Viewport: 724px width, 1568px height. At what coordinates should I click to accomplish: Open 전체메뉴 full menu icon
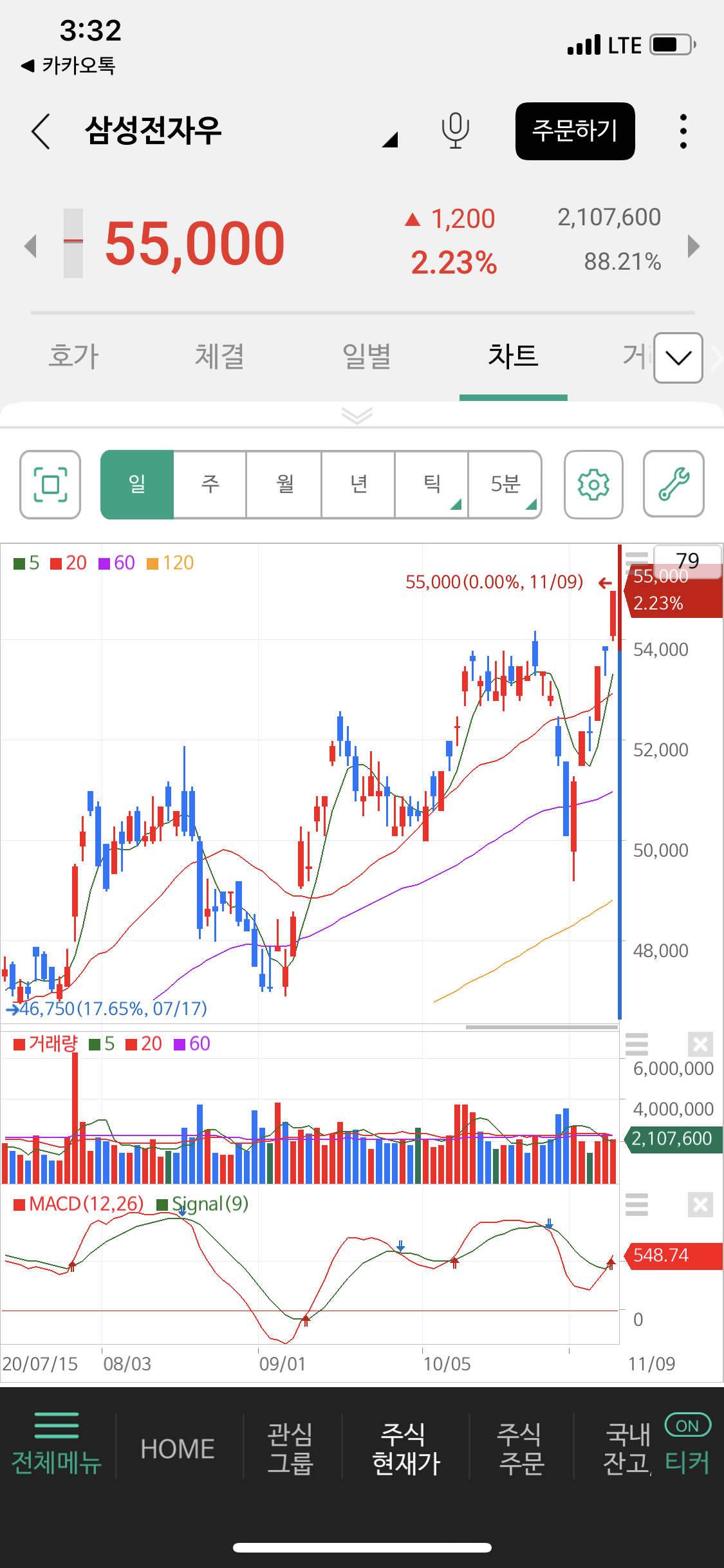(x=57, y=1444)
